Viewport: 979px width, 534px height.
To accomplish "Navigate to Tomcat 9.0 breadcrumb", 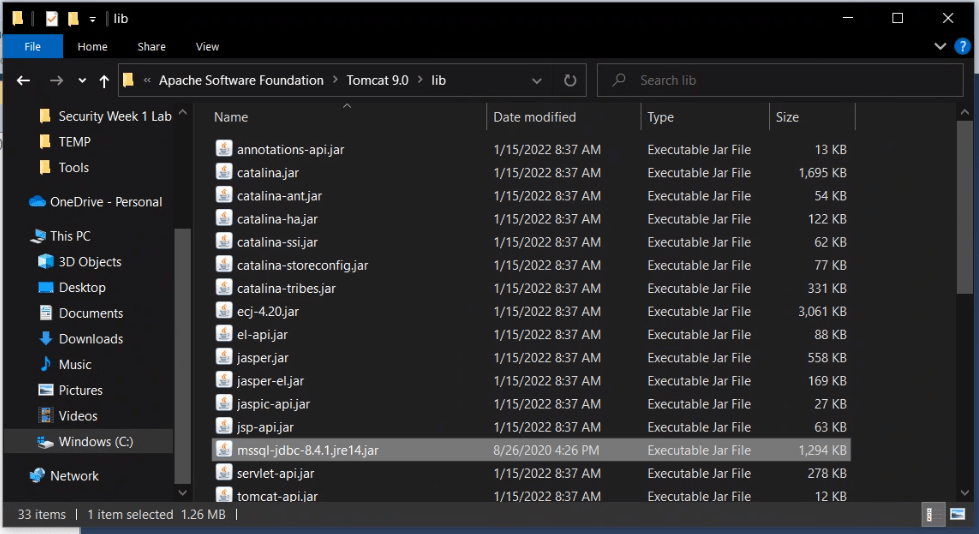I will [x=377, y=81].
